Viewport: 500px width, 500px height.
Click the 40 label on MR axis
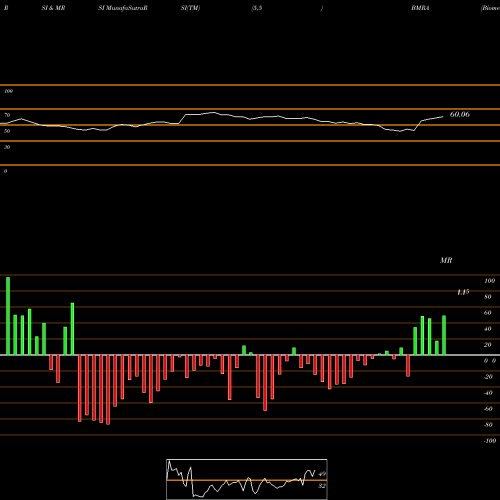pos(488,329)
